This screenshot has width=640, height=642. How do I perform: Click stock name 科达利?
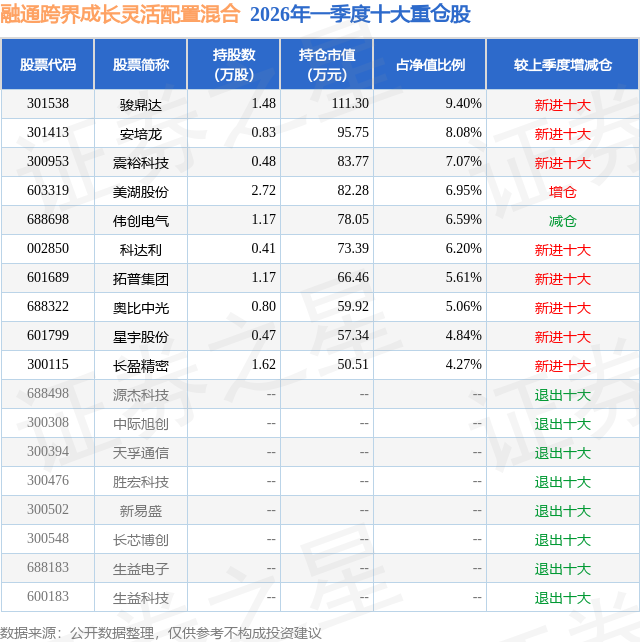141,250
